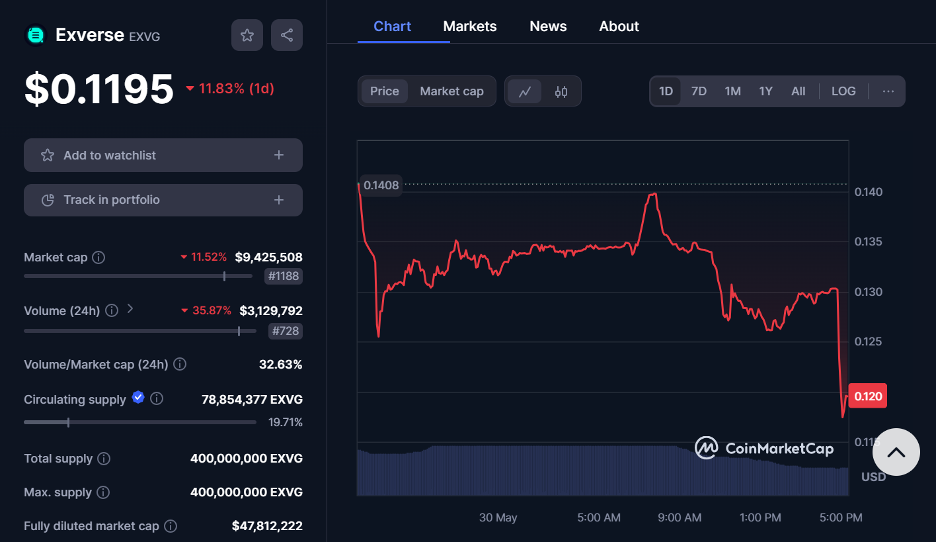Click the share icon button
The height and width of the screenshot is (542, 936).
pyautogui.click(x=287, y=35)
